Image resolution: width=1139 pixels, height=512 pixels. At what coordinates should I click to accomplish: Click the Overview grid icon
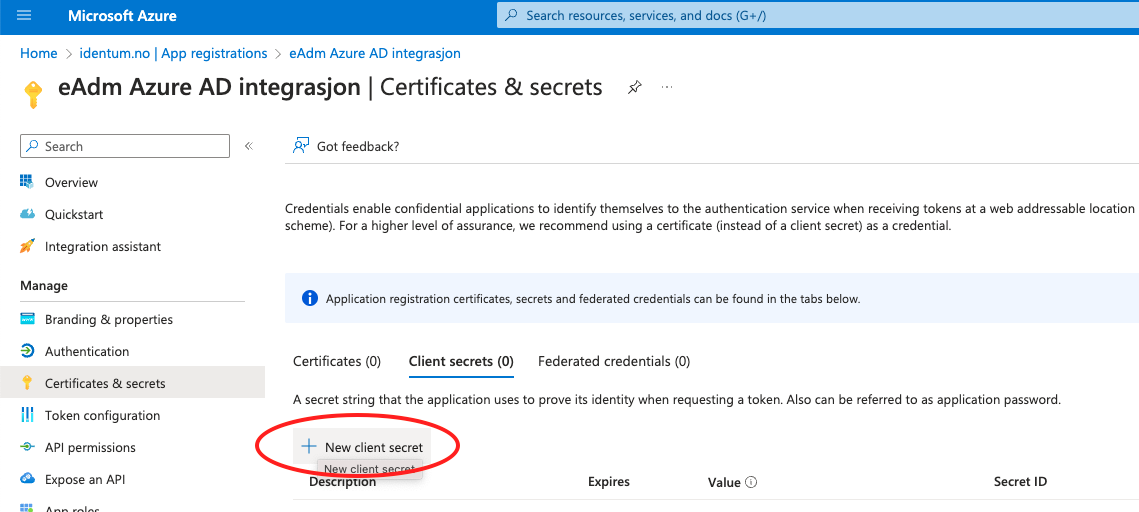tap(28, 182)
